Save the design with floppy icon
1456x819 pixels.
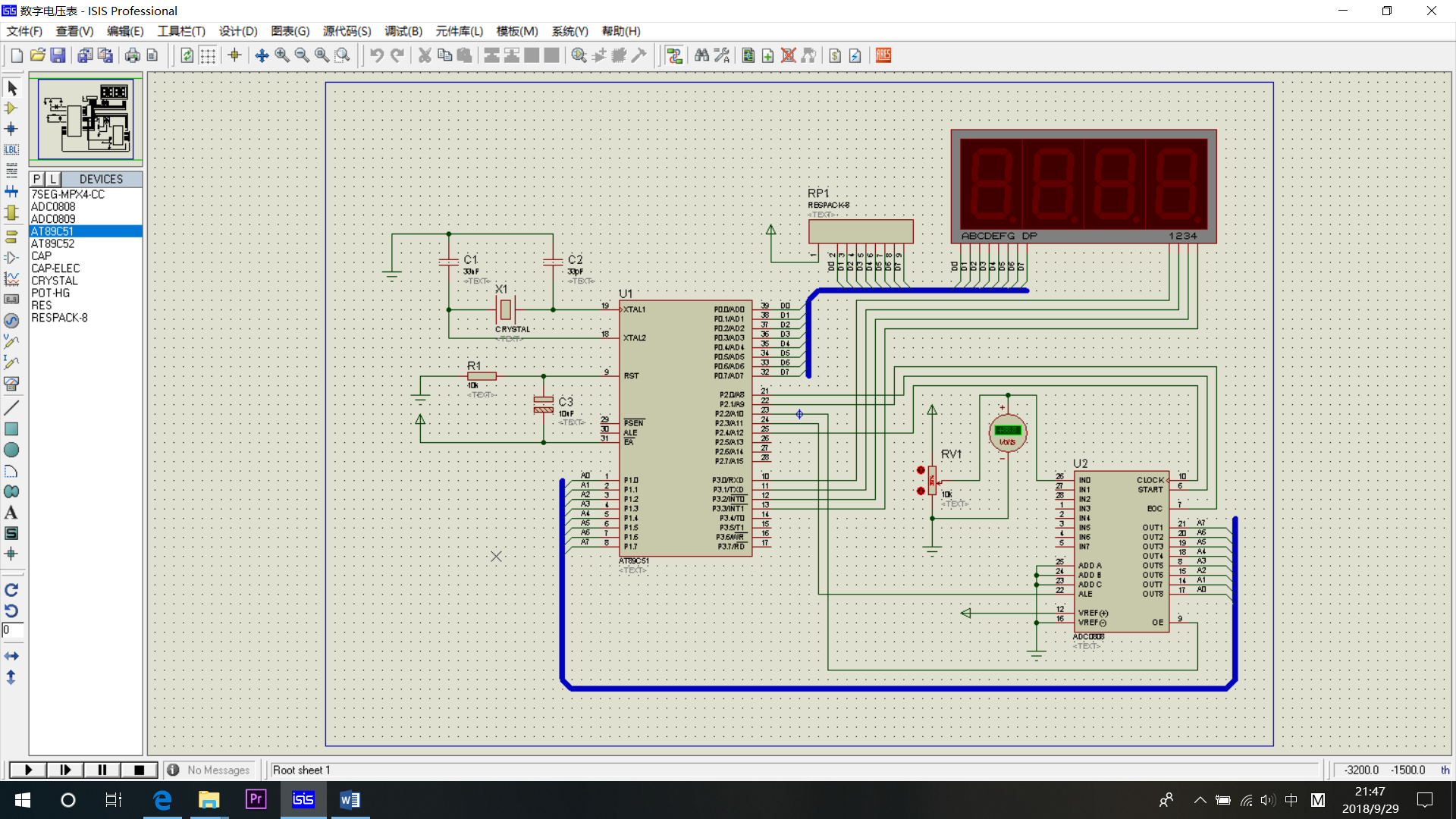(x=58, y=55)
